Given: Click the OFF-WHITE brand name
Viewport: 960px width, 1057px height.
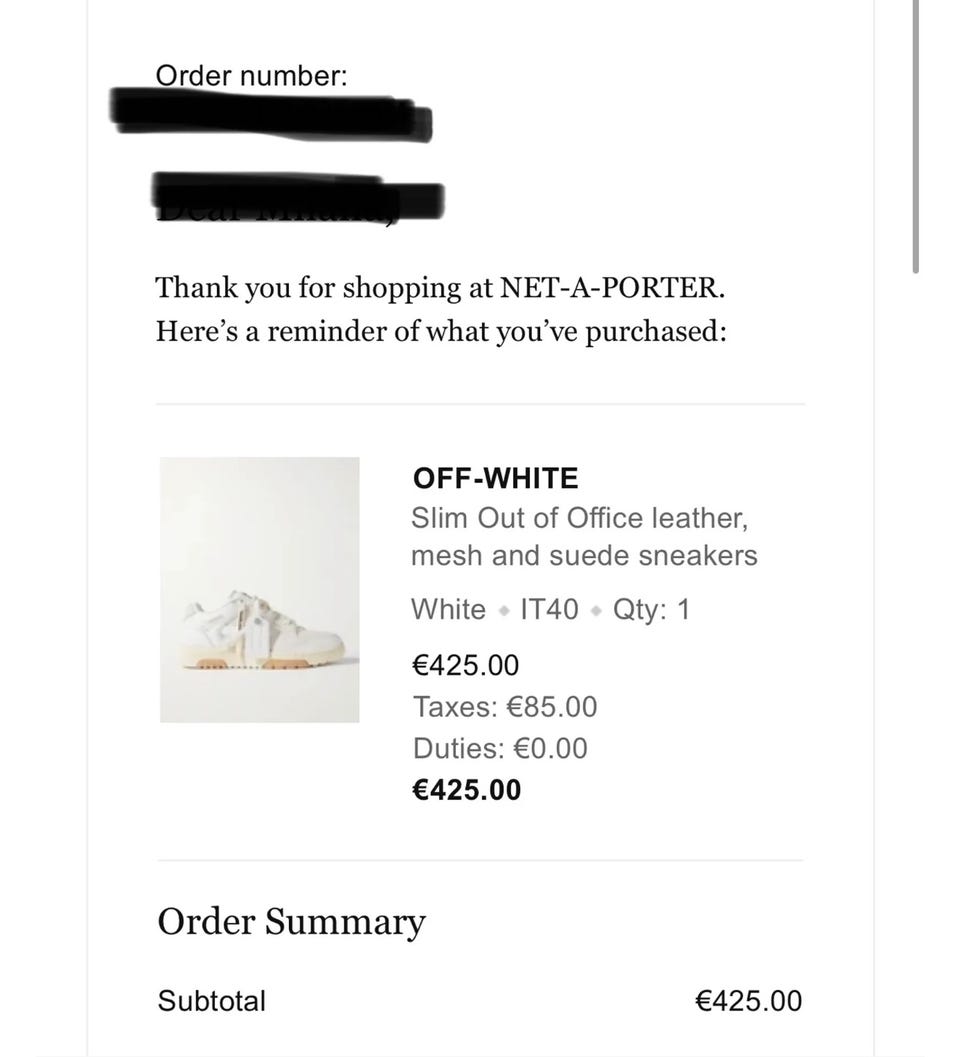Looking at the screenshot, I should click(x=496, y=478).
